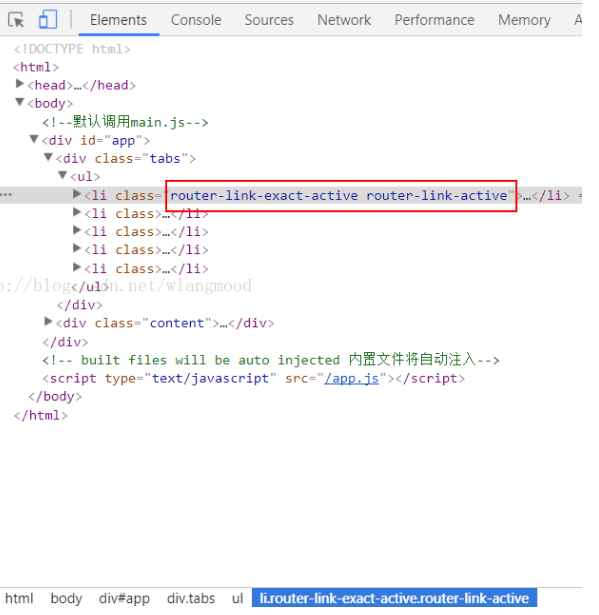Select the main.js comment line
Viewport: 599px width, 615px height.
pos(125,122)
